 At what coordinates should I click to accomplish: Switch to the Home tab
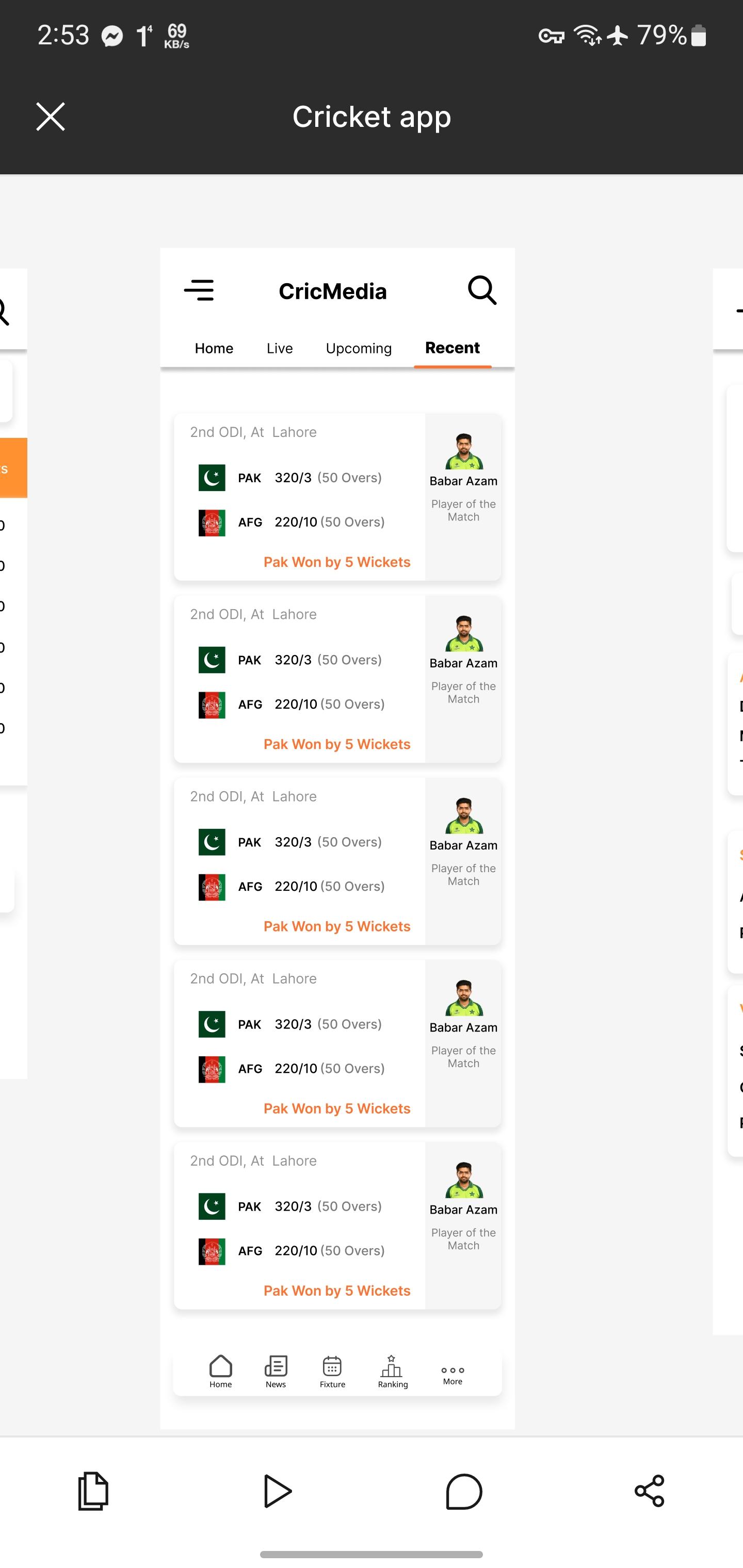[x=214, y=348]
